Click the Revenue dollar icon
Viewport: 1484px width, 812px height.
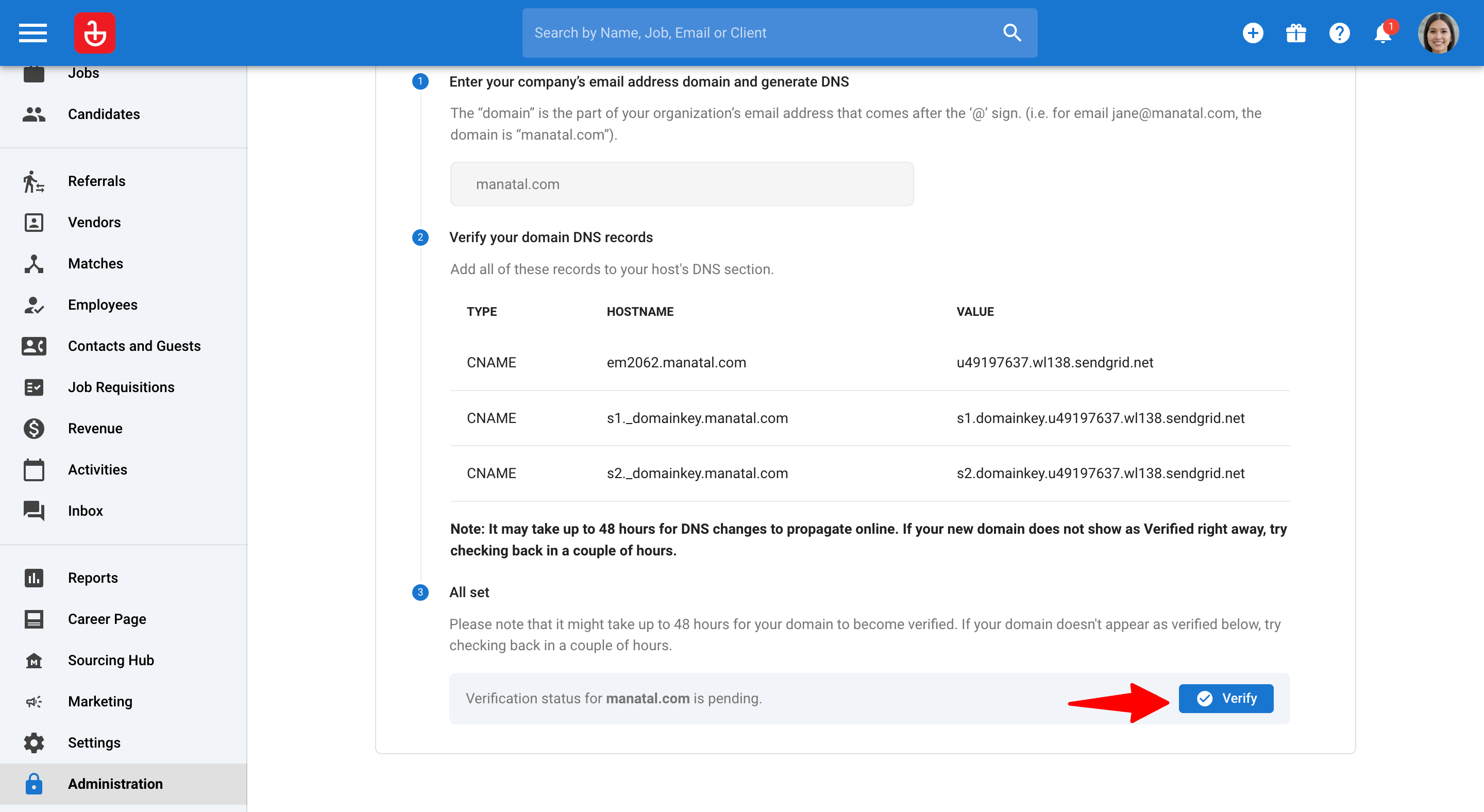(34, 429)
